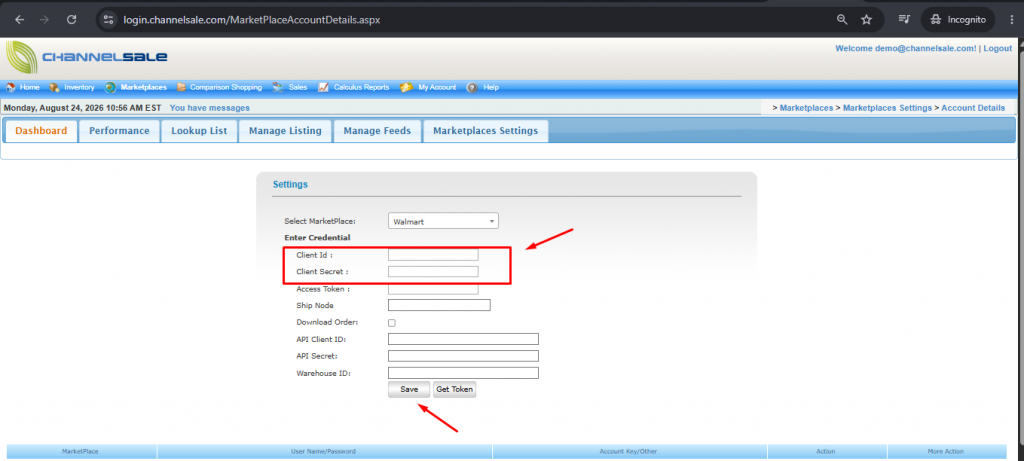Switch to the Manage Feeds tab
The height and width of the screenshot is (461, 1024).
(x=377, y=131)
